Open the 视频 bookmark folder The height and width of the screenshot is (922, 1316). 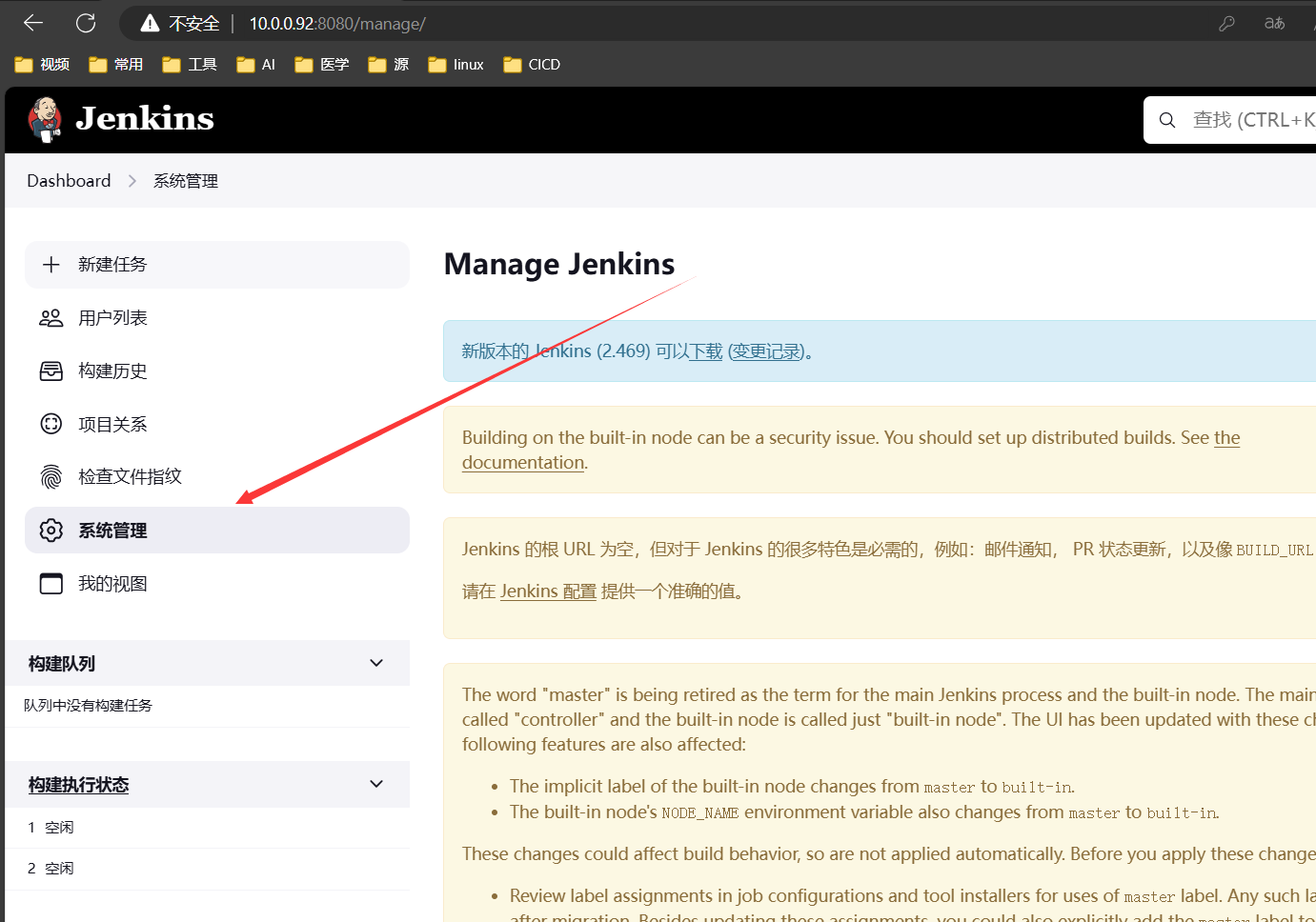click(x=42, y=65)
